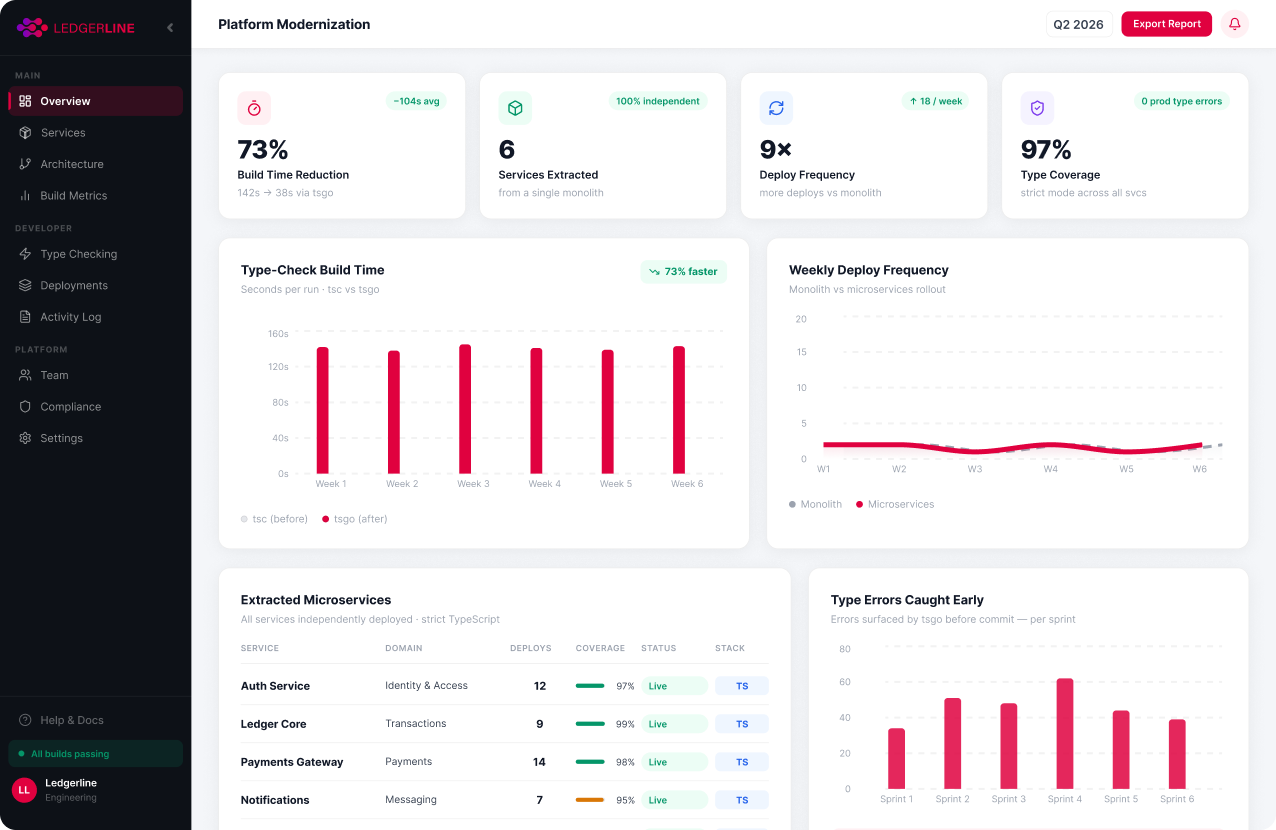The height and width of the screenshot is (830, 1276).
Task: Click the Auth Service coverage bar
Action: (x=590, y=686)
